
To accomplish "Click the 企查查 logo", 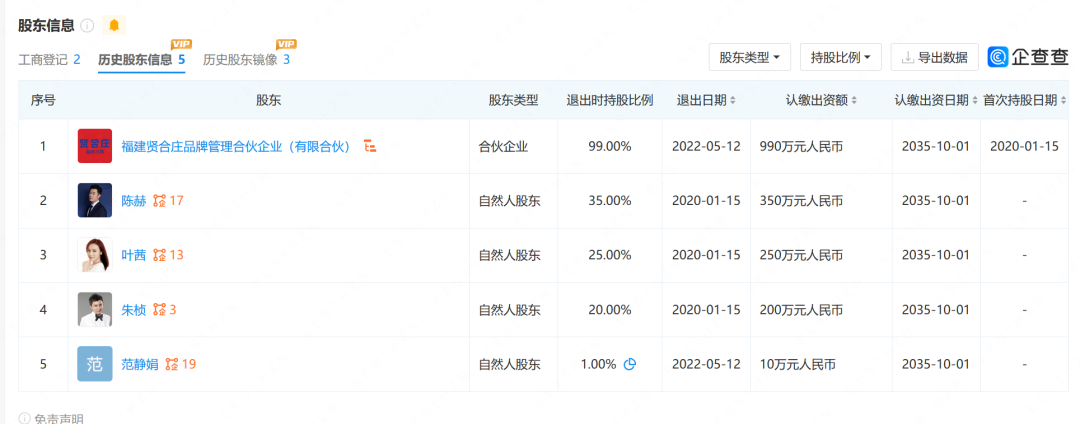I will coord(1027,57).
